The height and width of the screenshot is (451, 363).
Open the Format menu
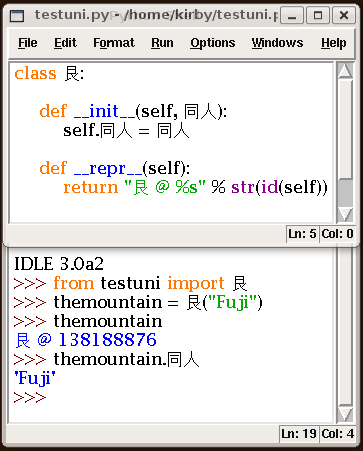[114, 43]
